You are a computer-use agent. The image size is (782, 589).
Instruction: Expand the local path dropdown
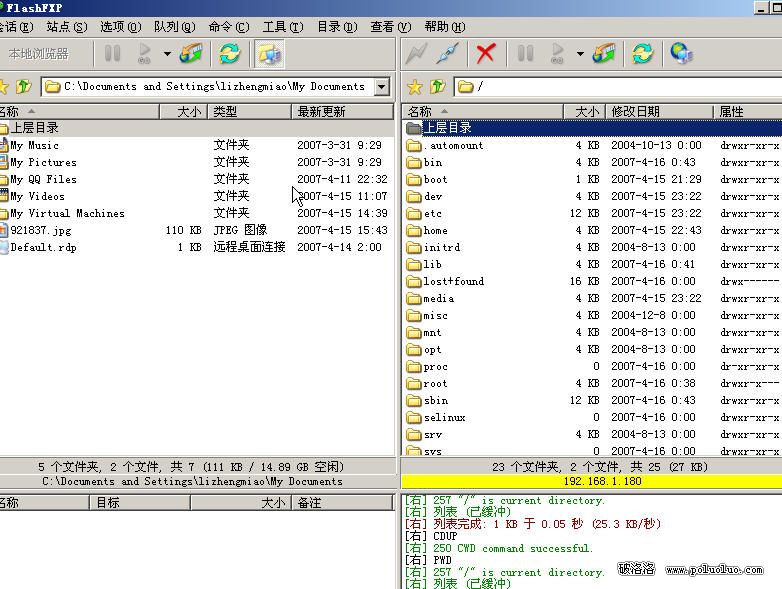pos(382,87)
